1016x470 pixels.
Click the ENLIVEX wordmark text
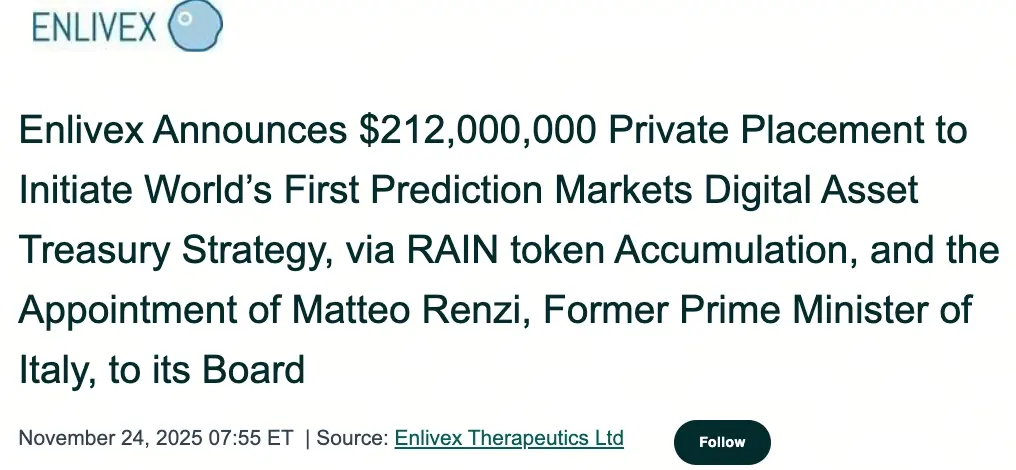coord(93,28)
